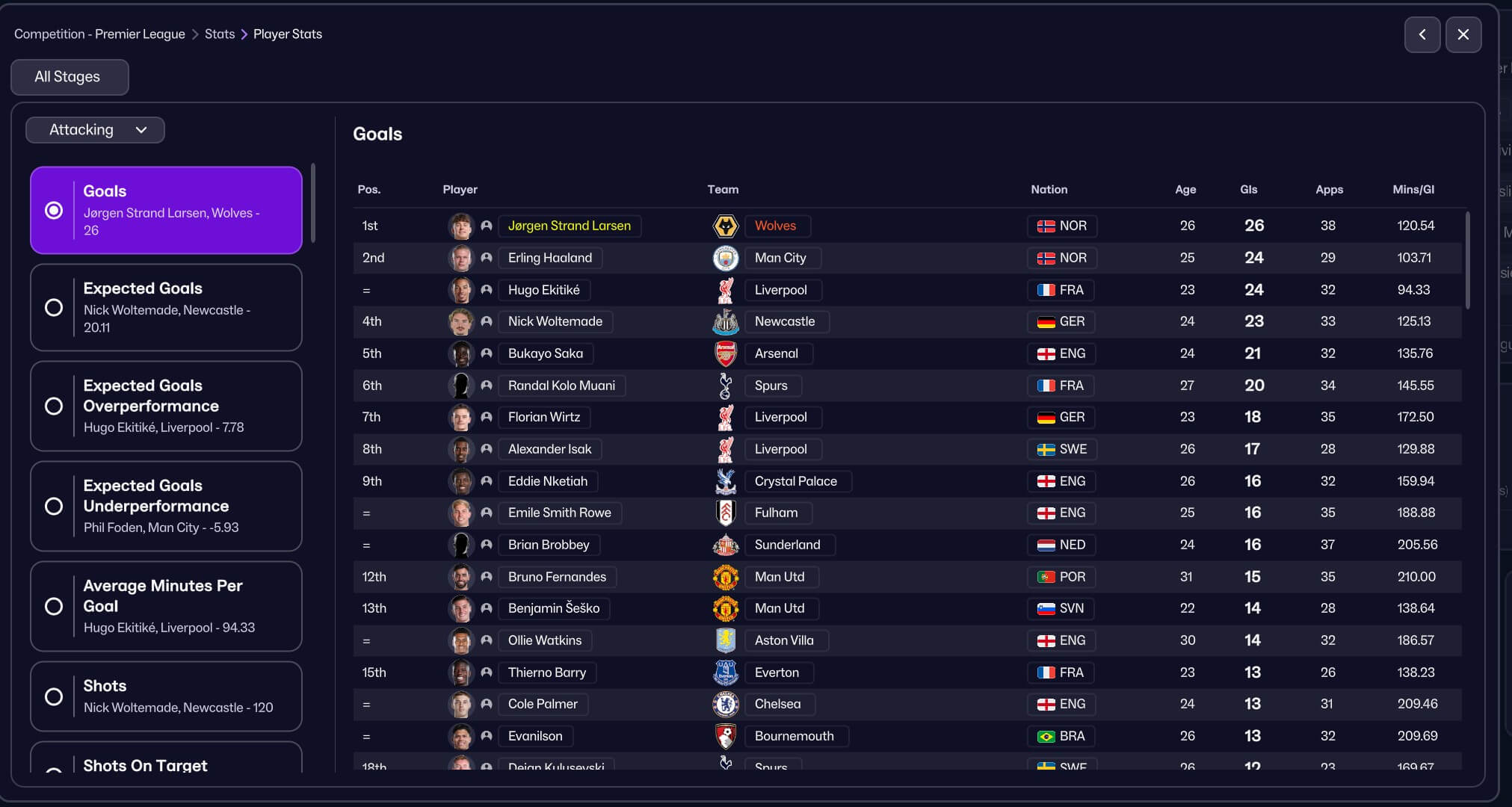Select Average Minutes Per Goal radio
This screenshot has height=807, width=1512.
point(54,606)
